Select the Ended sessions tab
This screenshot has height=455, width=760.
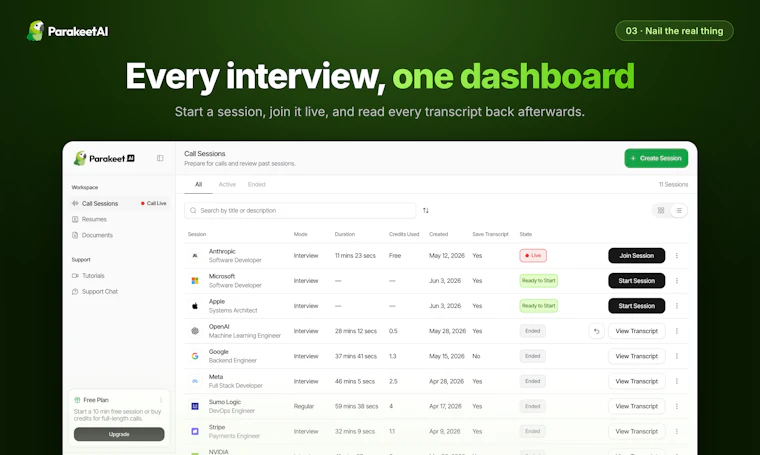click(x=256, y=185)
